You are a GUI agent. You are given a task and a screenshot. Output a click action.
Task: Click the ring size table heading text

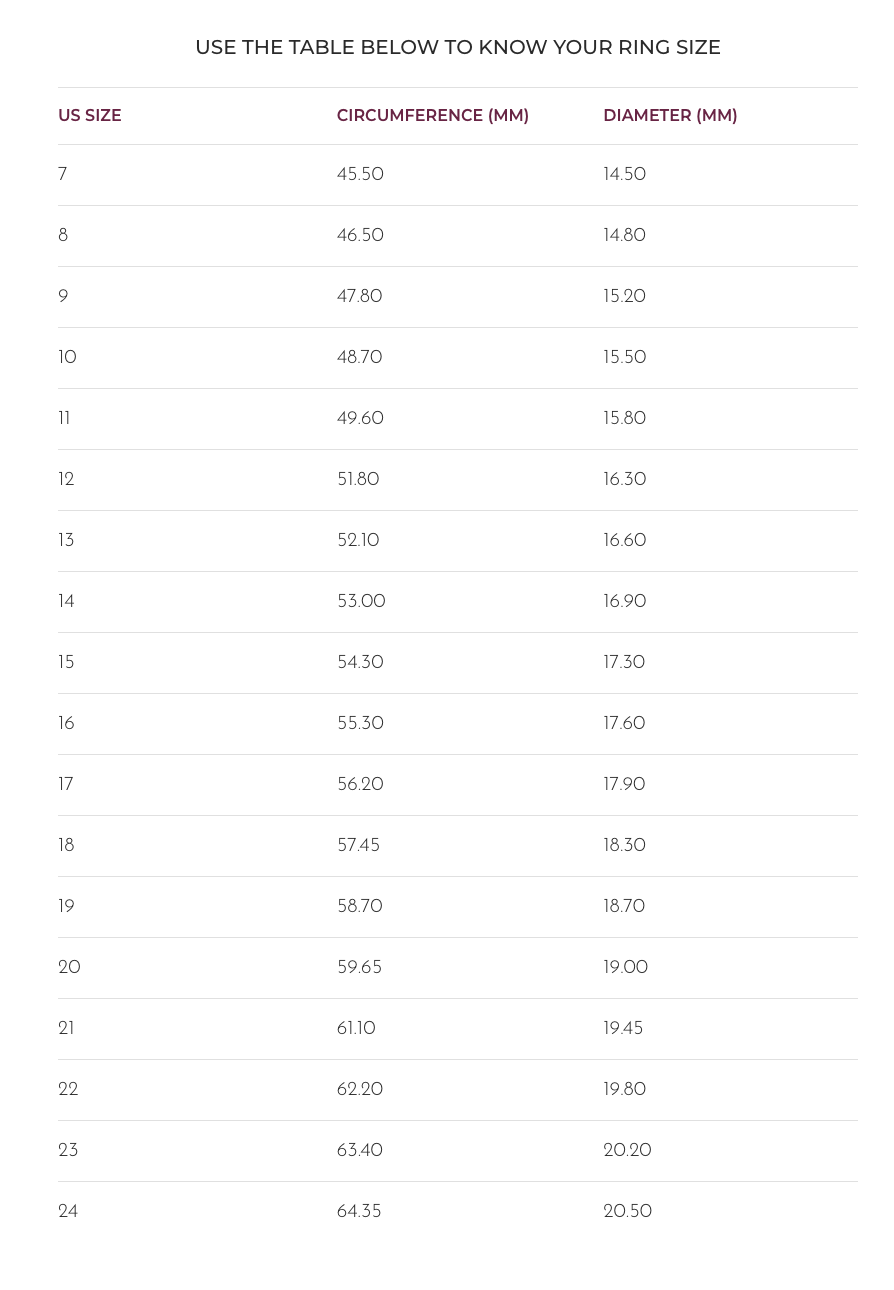coord(458,47)
